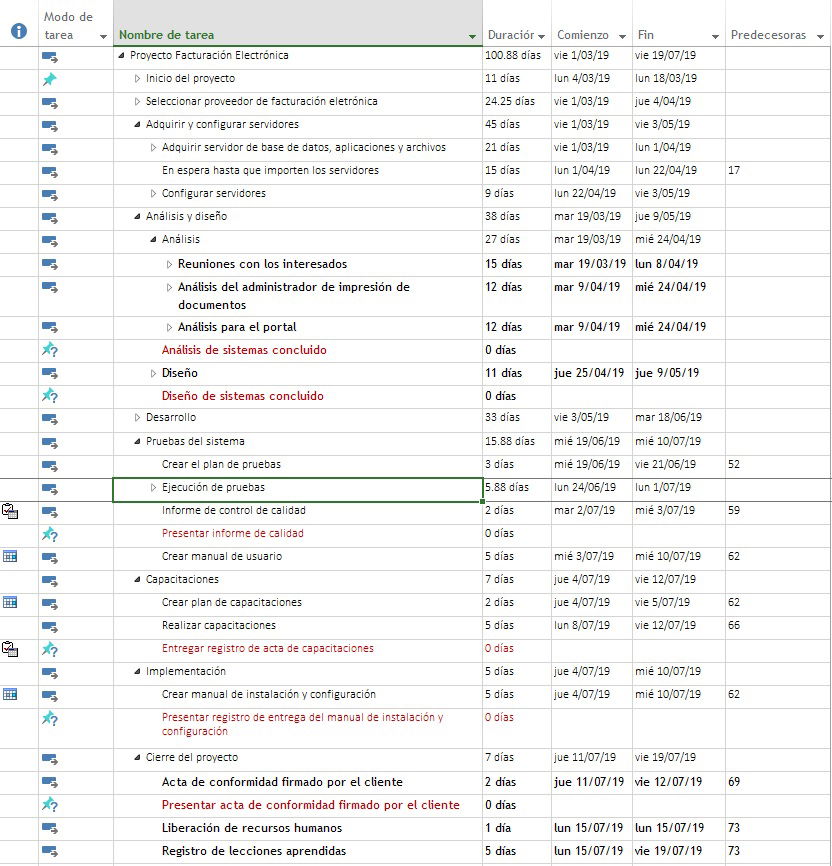Viewport: 832px width, 866px height.
Task: Click the blue info indicator column header icon
Action: point(19,31)
